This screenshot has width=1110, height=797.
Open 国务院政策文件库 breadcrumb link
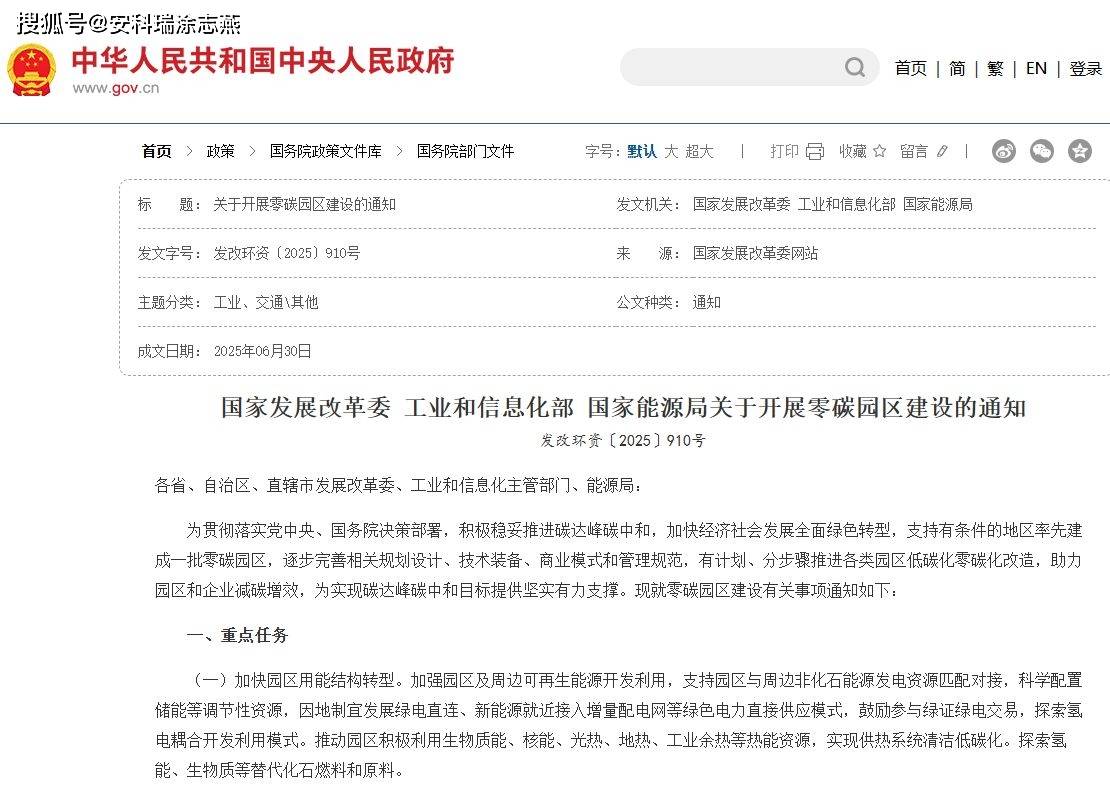tap(325, 151)
